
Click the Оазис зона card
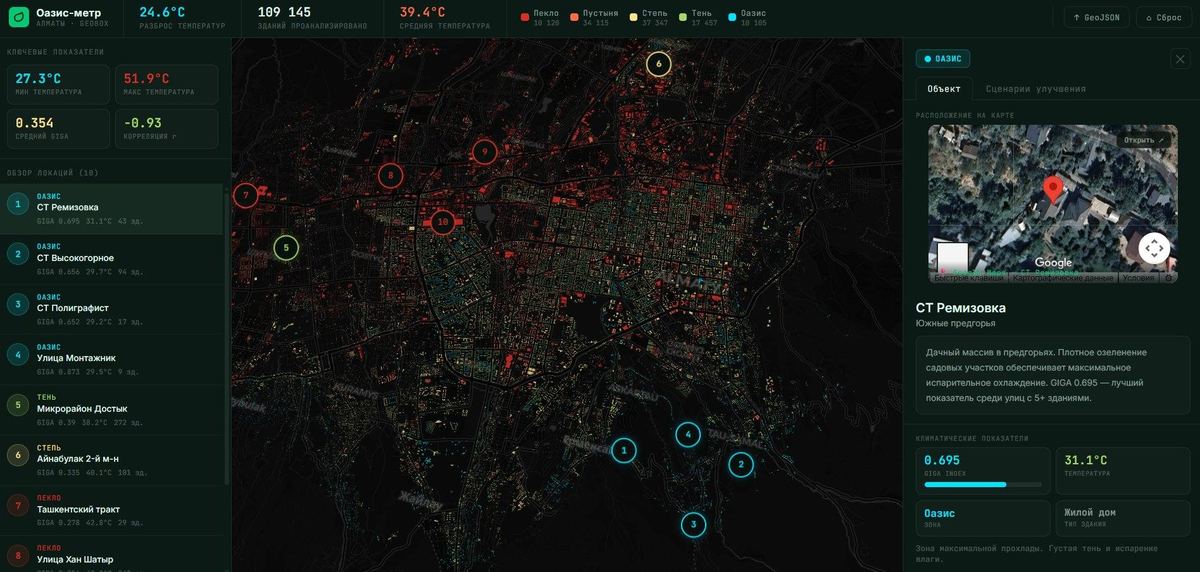(983, 518)
